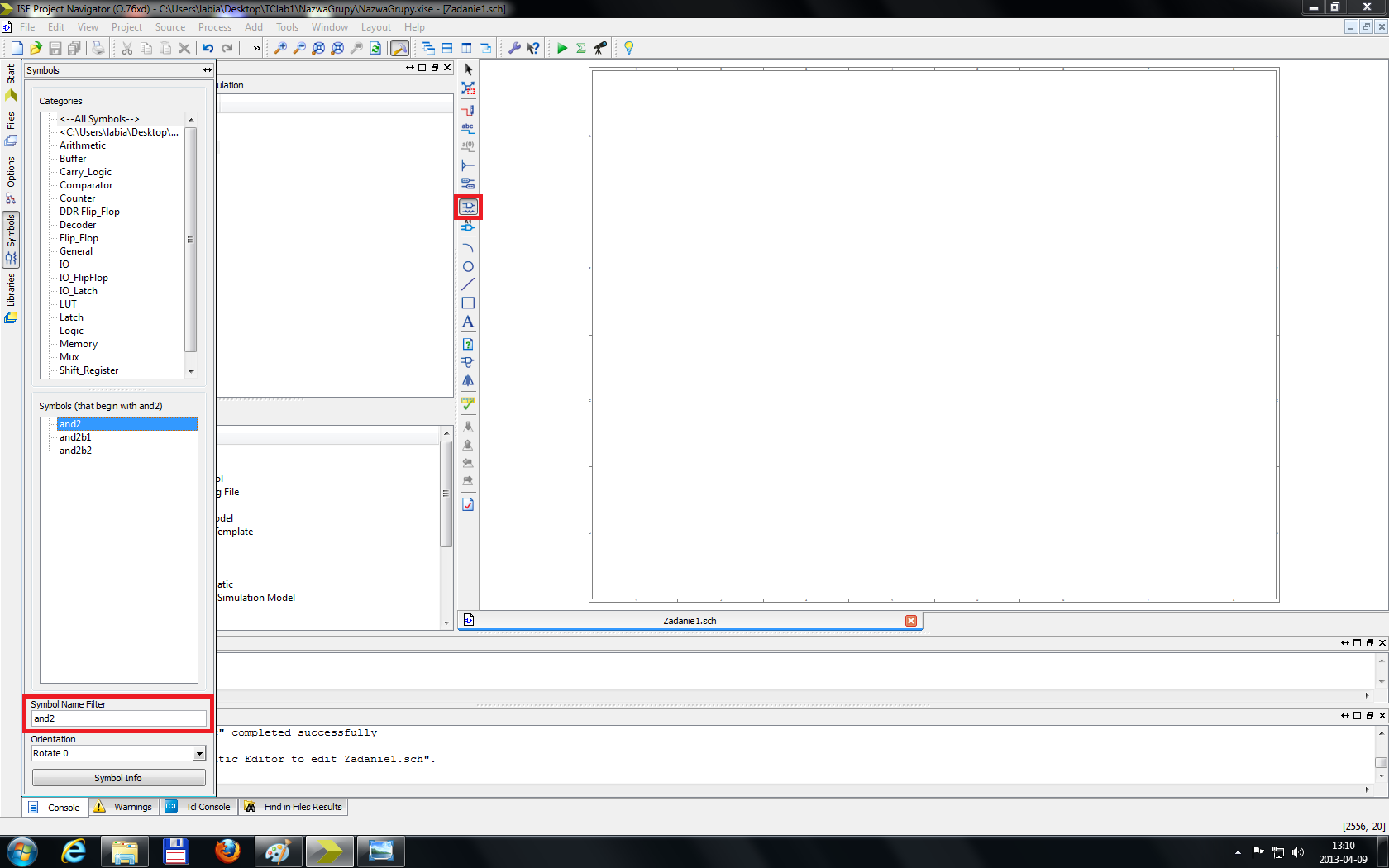This screenshot has height=868, width=1389.
Task: Click the New file toolbar icon
Action: [17, 48]
